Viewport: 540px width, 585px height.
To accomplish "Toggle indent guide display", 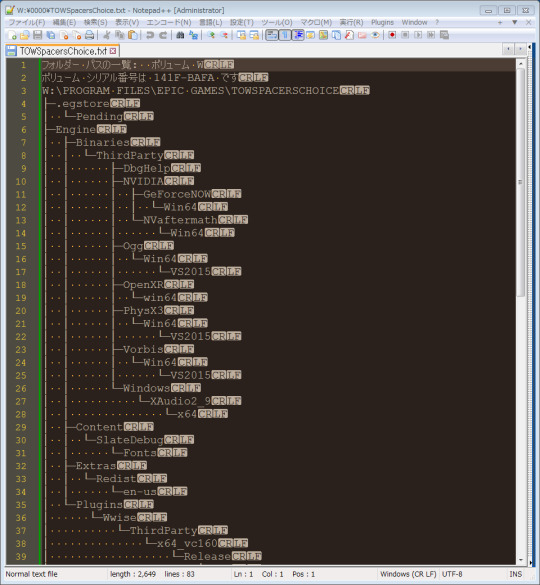I will point(298,35).
